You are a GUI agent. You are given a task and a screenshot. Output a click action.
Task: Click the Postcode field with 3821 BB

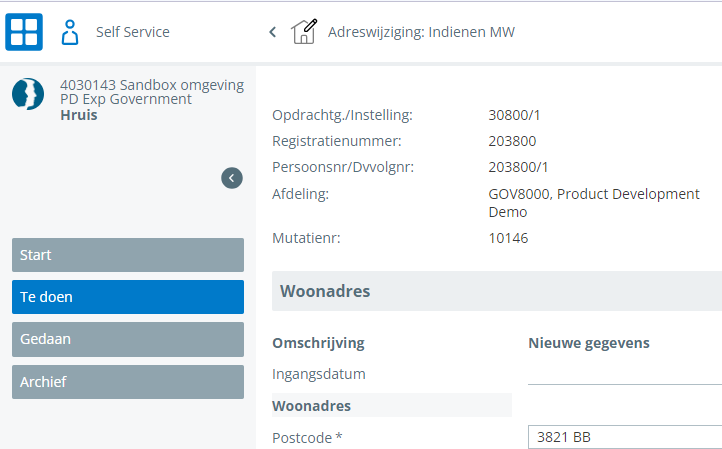(x=625, y=437)
